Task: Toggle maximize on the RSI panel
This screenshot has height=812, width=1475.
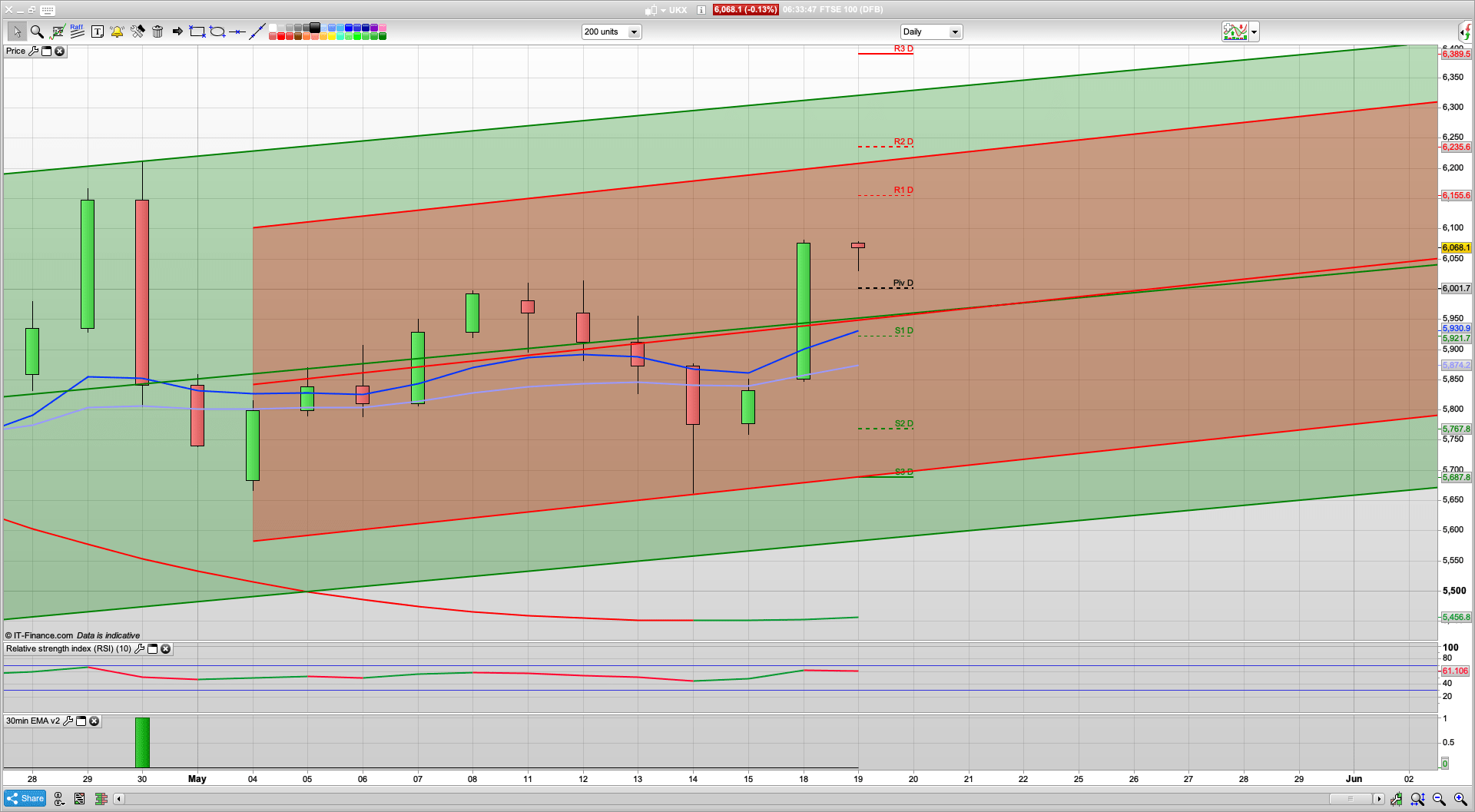Action: point(152,649)
